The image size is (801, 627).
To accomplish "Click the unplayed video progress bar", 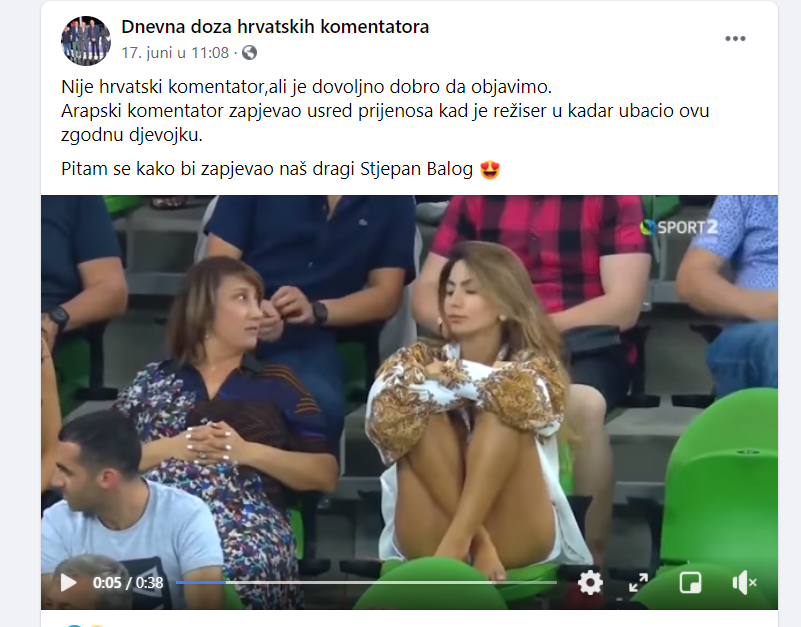I will (391, 583).
